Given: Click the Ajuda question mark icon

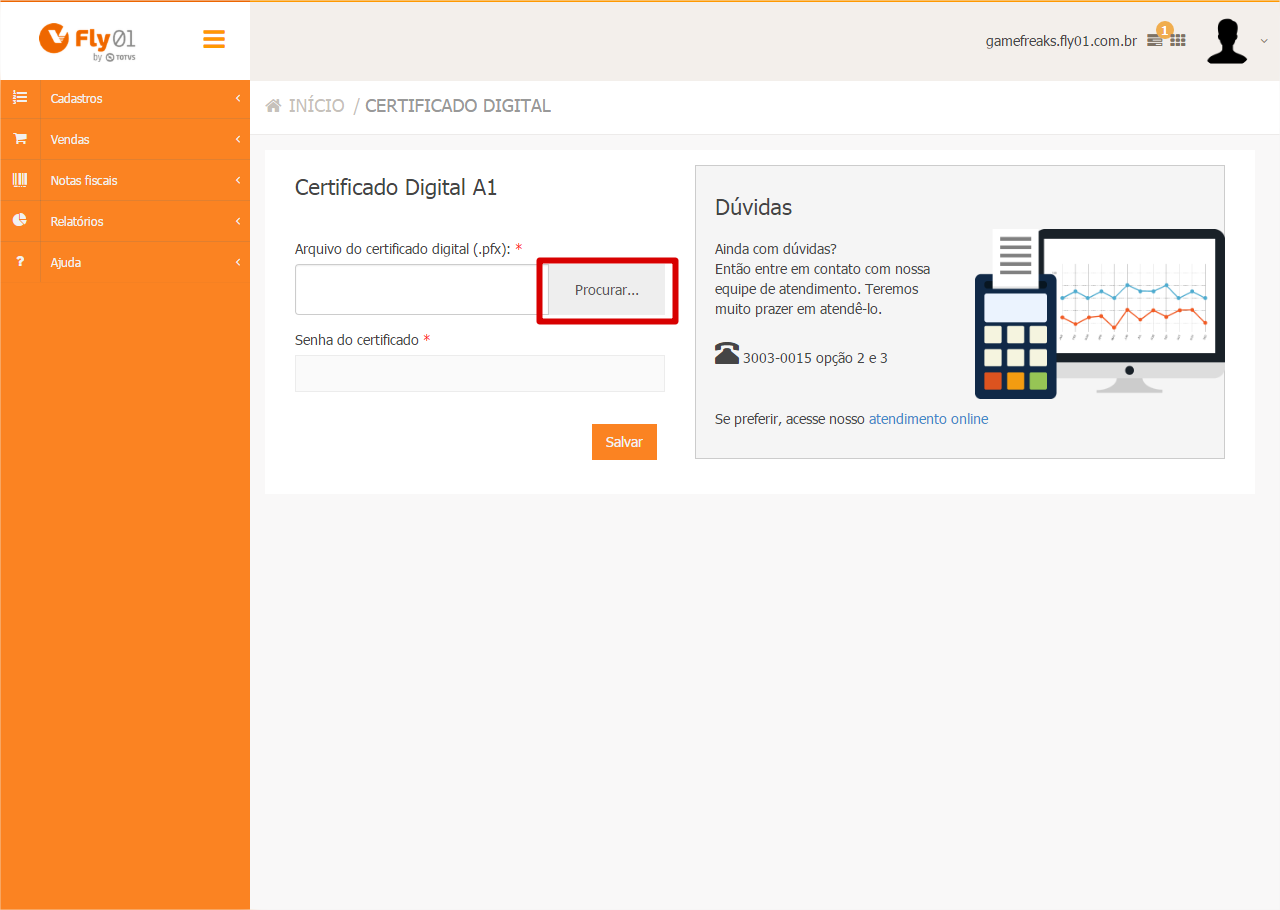Looking at the screenshot, I should tap(20, 262).
